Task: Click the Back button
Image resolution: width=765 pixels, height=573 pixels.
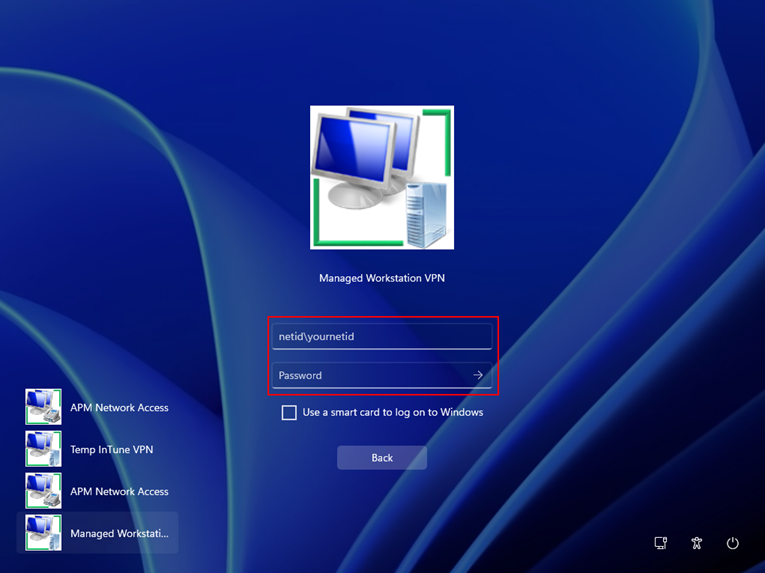Action: click(382, 458)
